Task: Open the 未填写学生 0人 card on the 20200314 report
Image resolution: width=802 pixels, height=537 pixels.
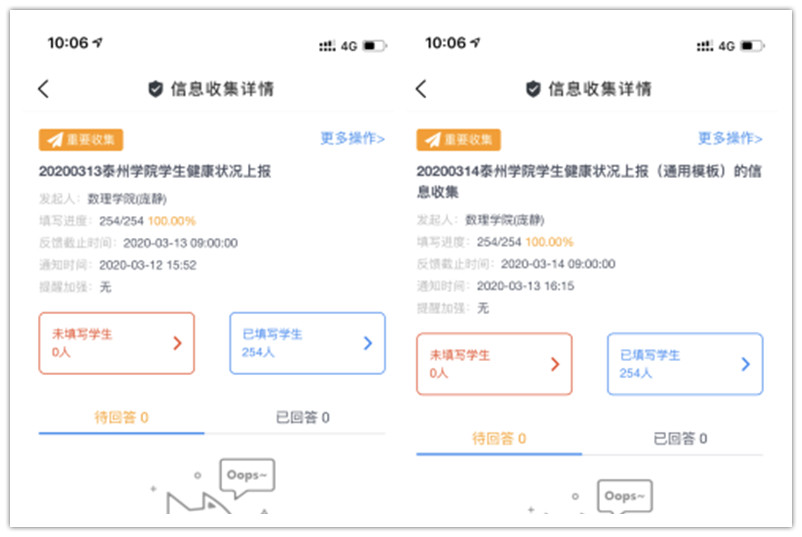Action: point(494,364)
